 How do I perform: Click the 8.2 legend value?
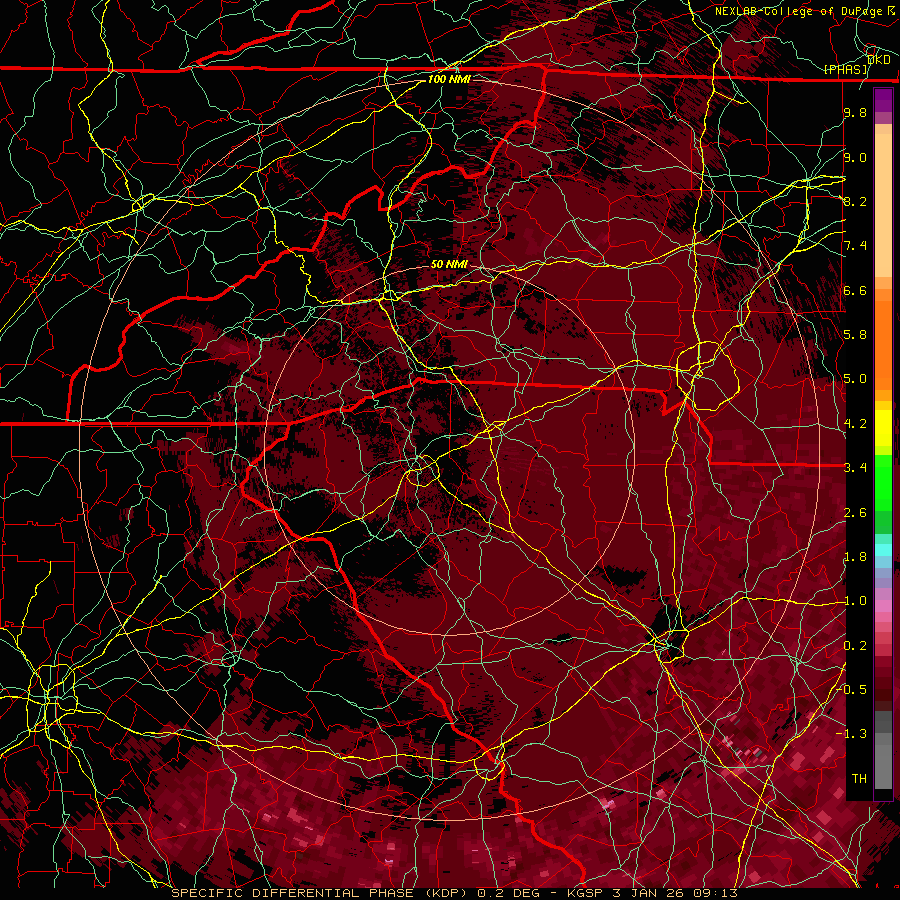click(x=855, y=201)
